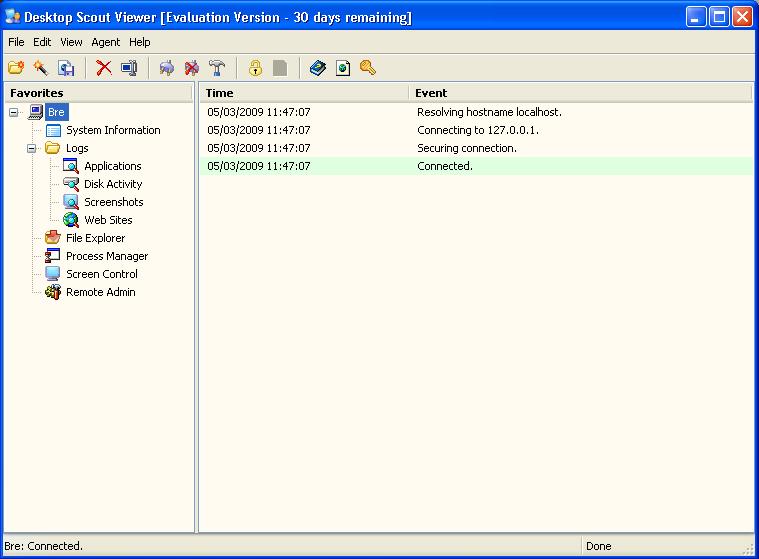Screen dimensions: 759x559
Task: Select the 'Resolving hostname localhost.' event
Action: [x=489, y=112]
